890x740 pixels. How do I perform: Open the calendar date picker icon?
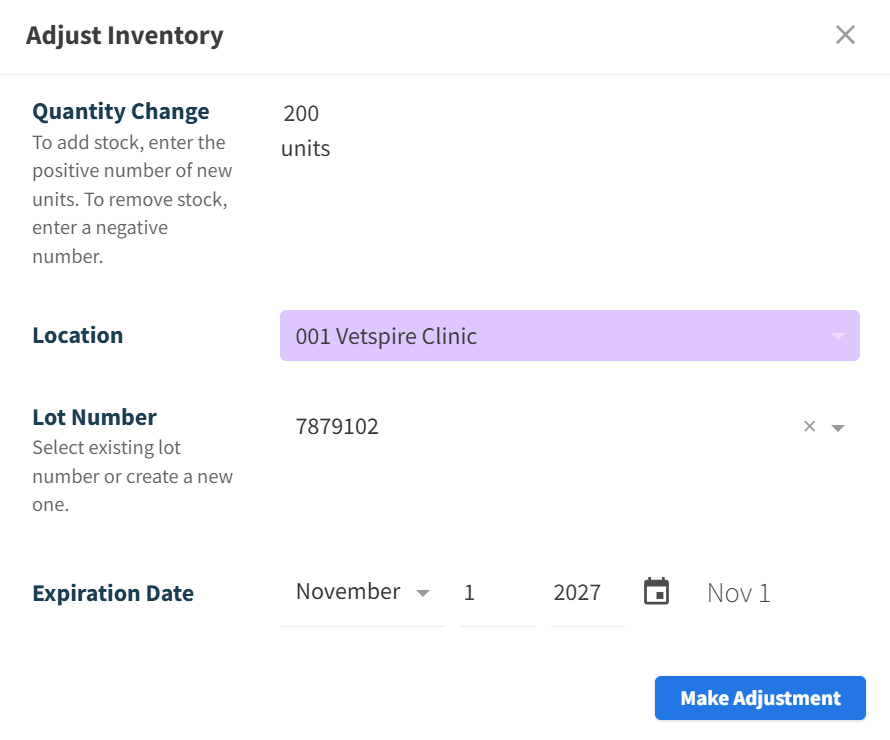click(656, 591)
